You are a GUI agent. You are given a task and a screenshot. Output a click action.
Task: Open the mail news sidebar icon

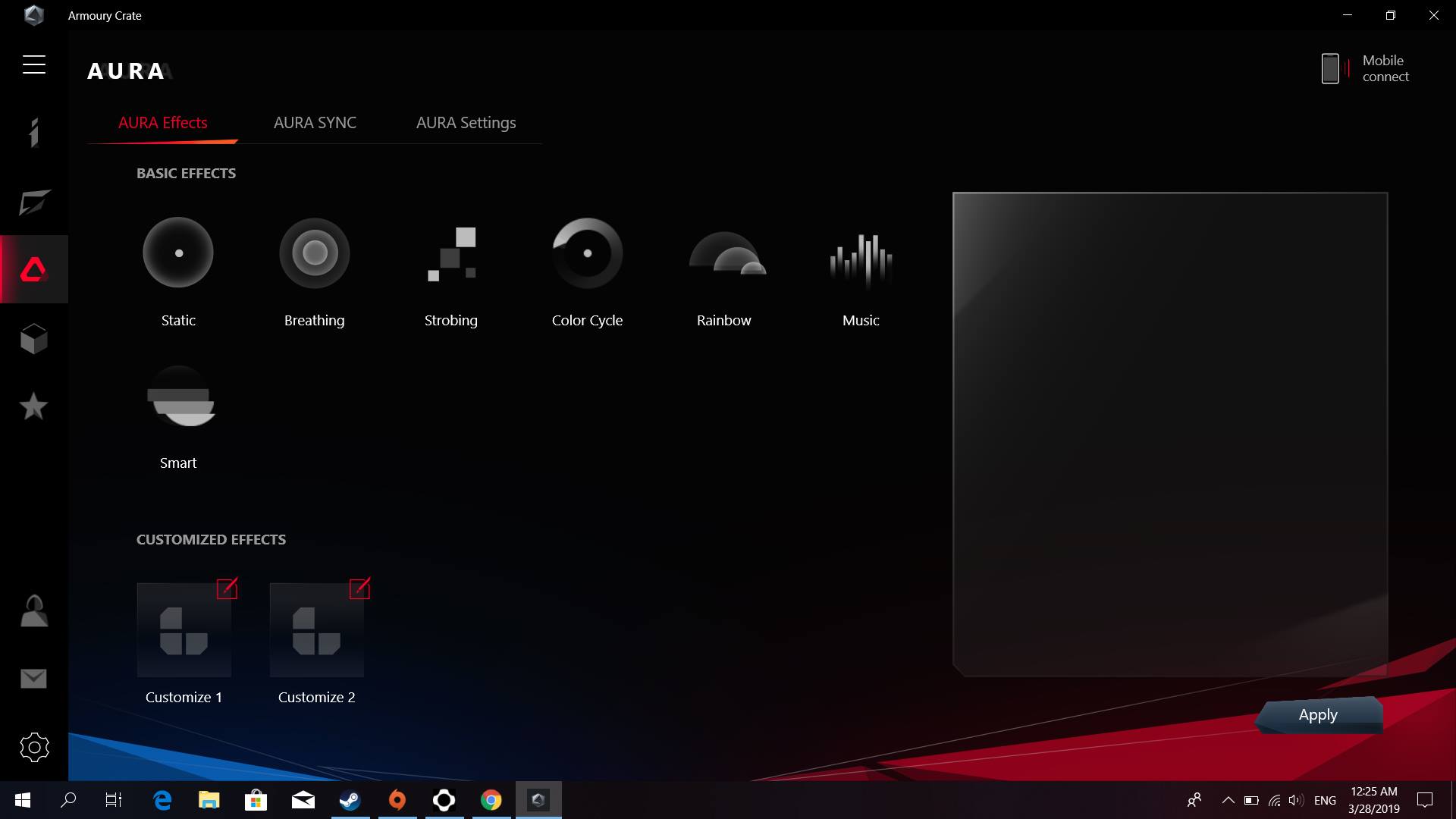[x=33, y=679]
